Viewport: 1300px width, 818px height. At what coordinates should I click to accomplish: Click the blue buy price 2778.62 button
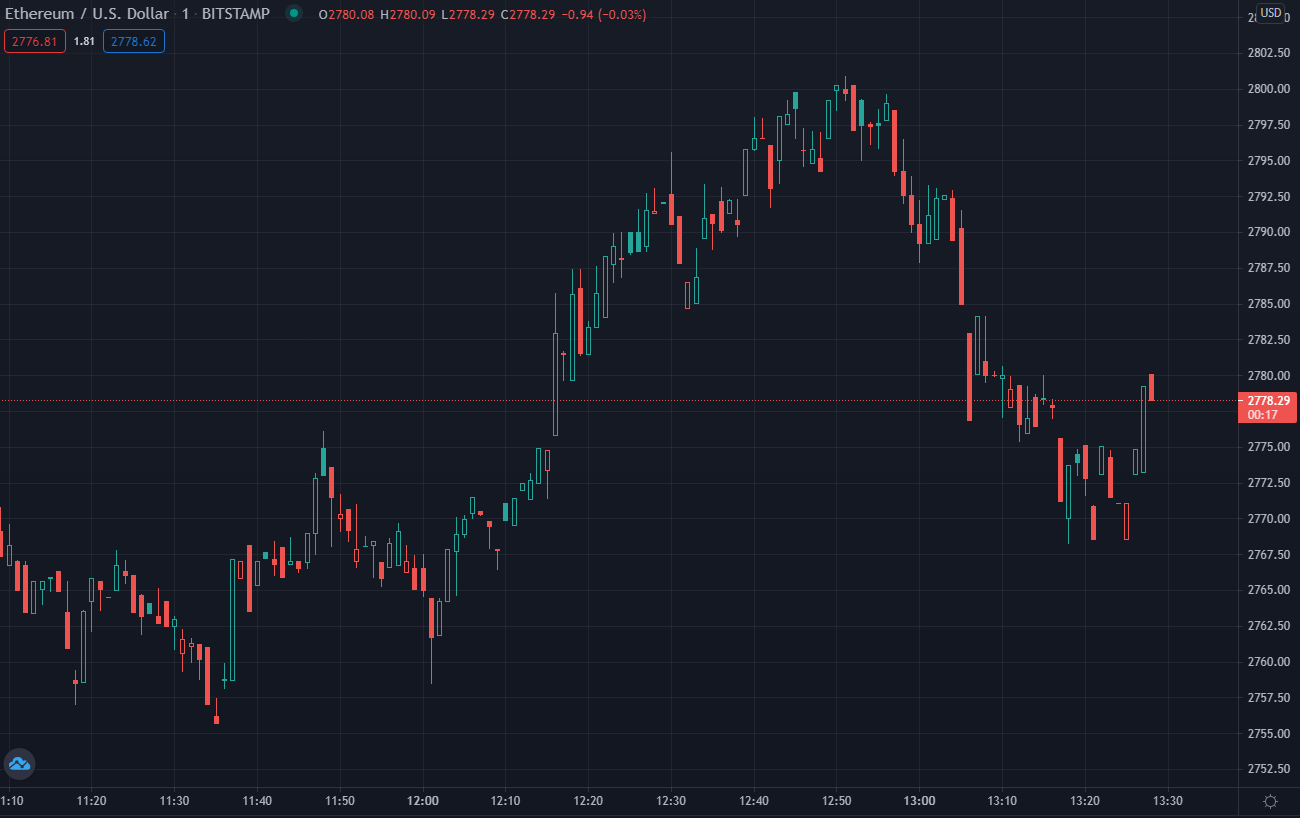point(133,41)
